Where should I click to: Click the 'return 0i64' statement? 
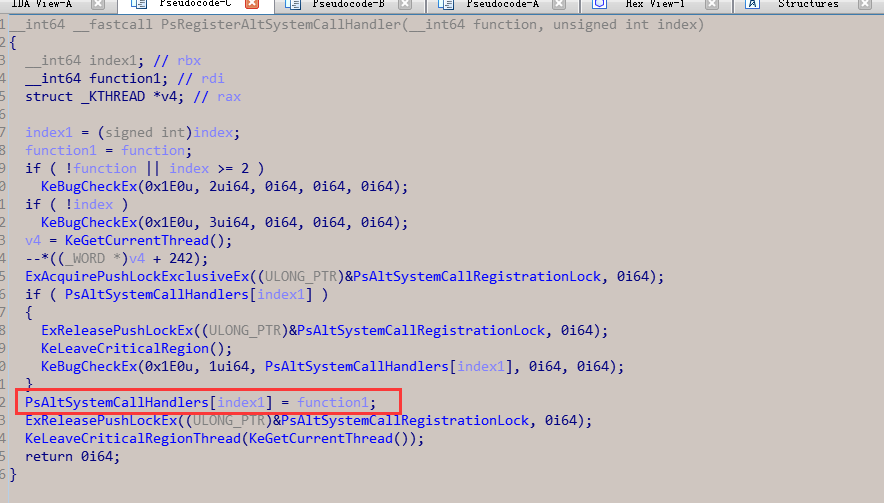[73, 457]
